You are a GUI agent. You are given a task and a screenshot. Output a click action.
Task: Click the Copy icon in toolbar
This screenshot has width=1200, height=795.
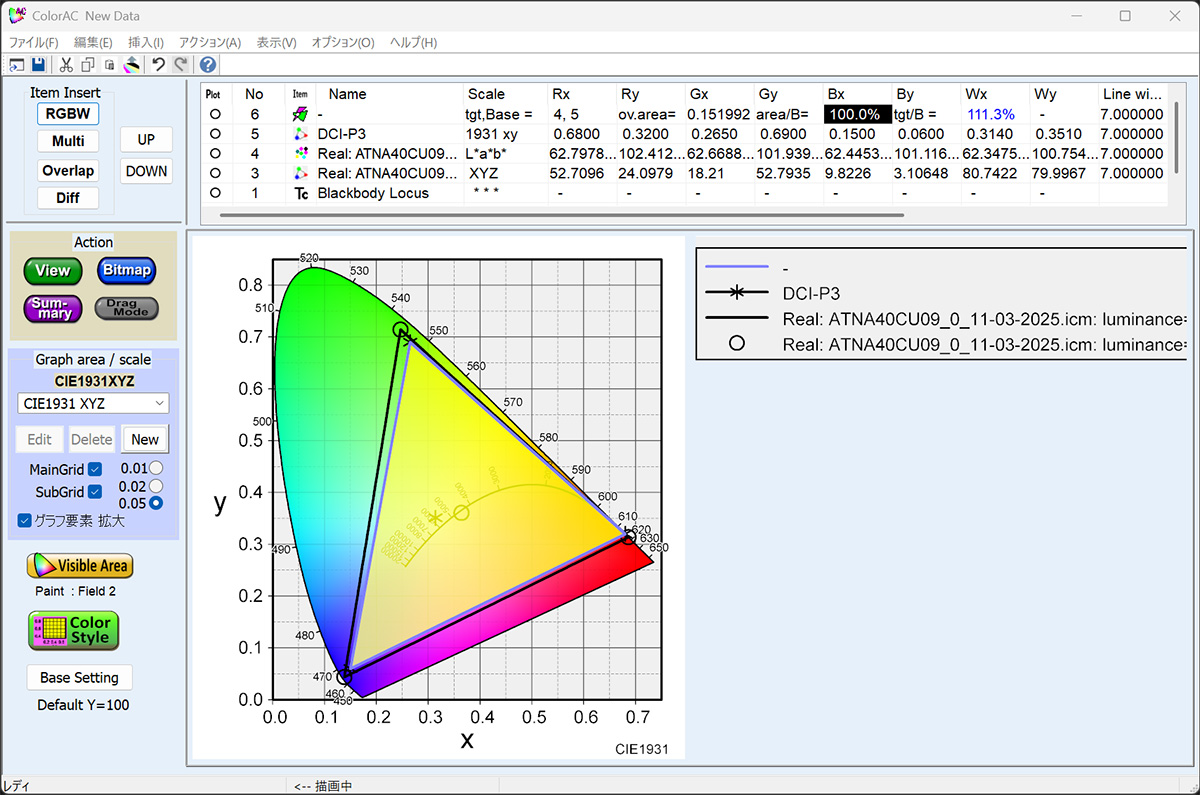pyautogui.click(x=88, y=65)
